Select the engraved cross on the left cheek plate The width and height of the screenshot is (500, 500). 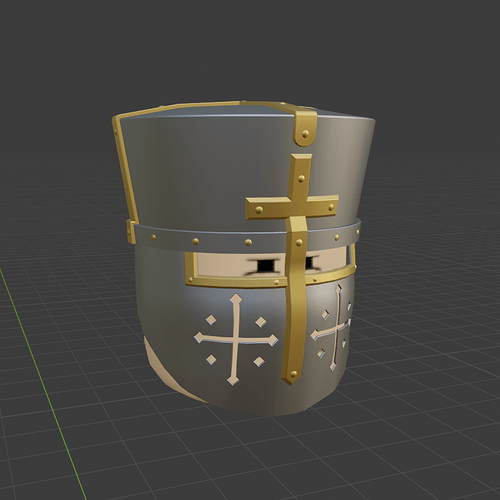[236, 339]
